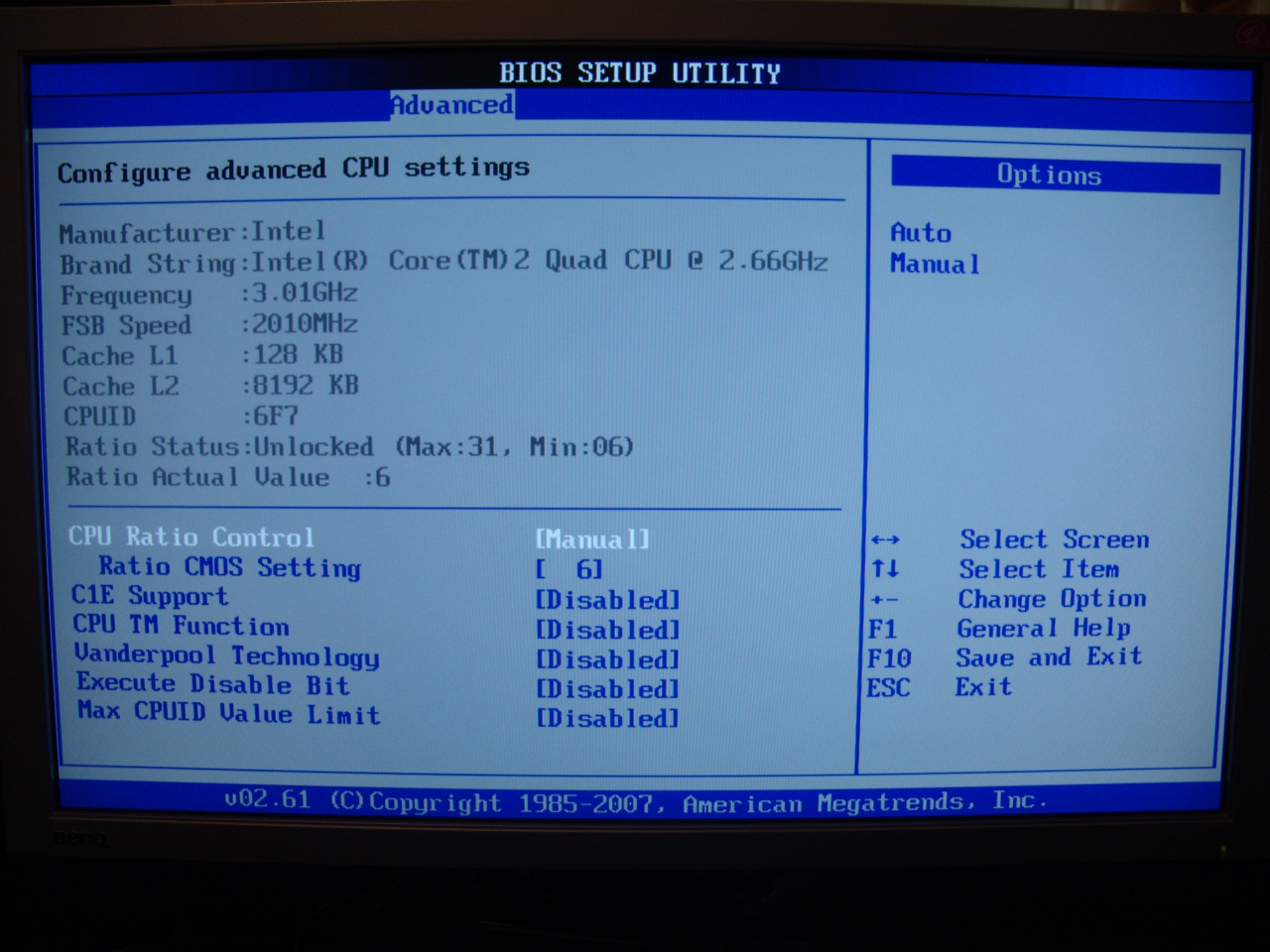Choose the Manual option
Viewport: 1270px width, 952px height.
point(935,264)
